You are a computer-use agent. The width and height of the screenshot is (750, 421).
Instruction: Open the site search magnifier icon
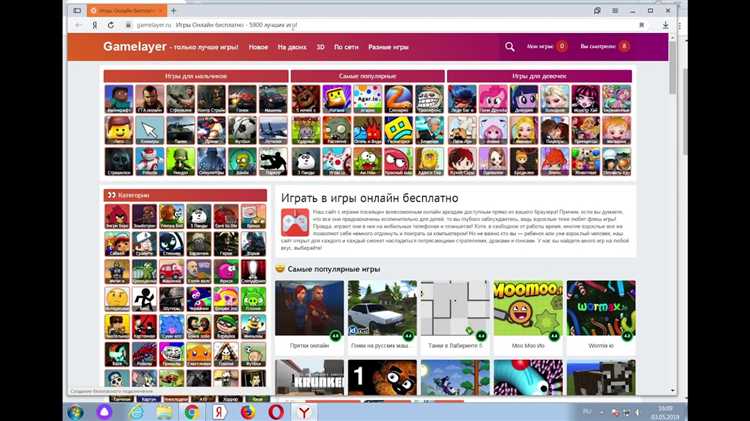click(509, 46)
